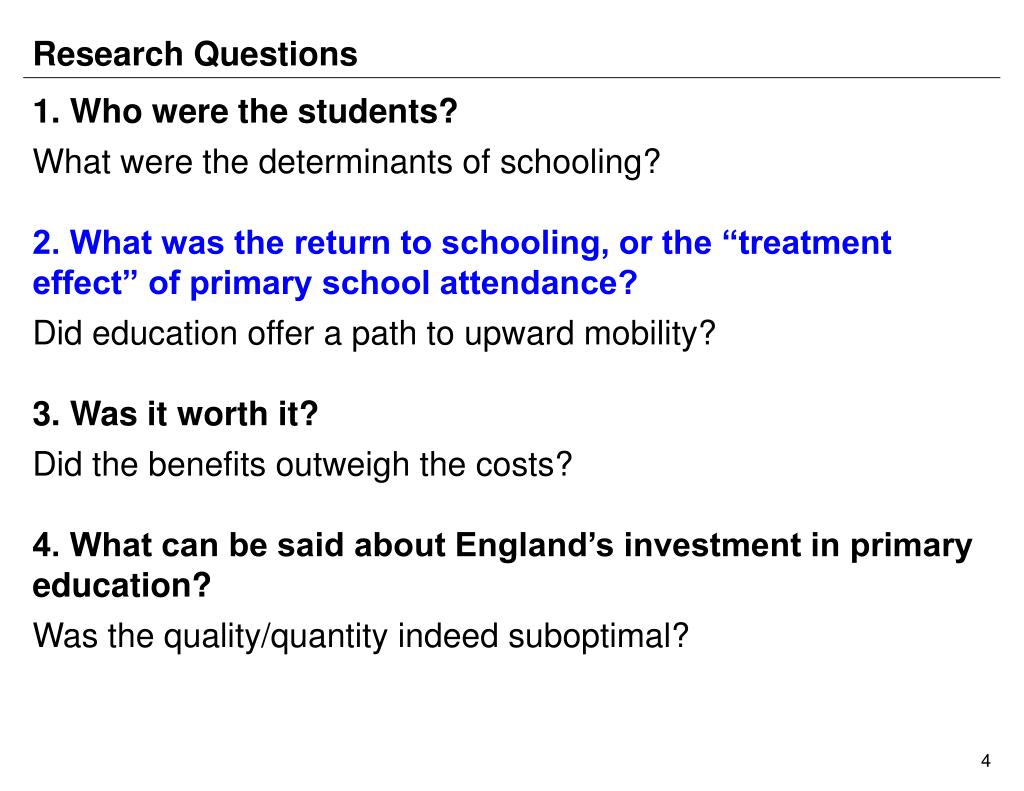
Task: Click the word 'Questions' in the title
Action: [276, 54]
